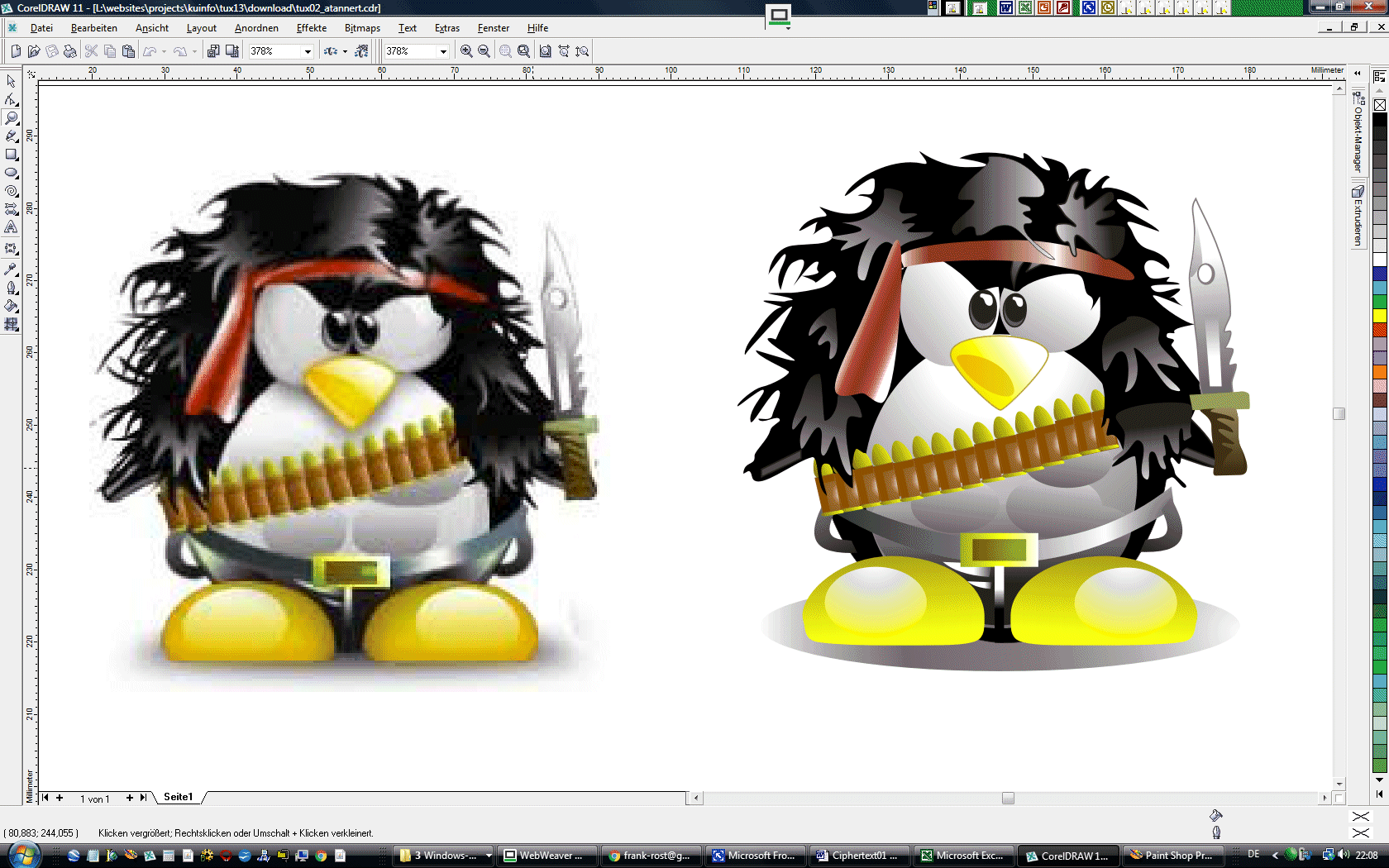Click the Zoom to Page Height icon
The height and width of the screenshot is (868, 1389).
(x=582, y=51)
